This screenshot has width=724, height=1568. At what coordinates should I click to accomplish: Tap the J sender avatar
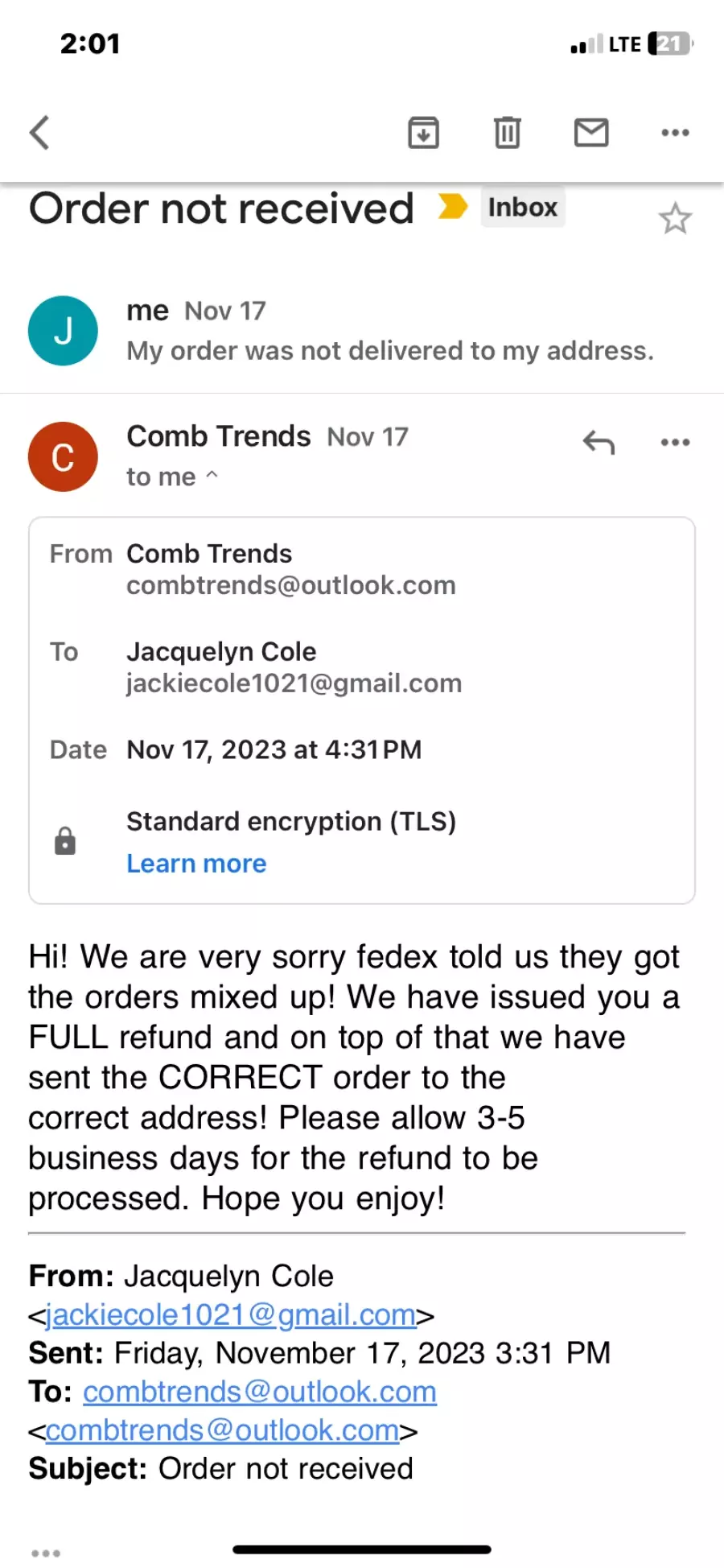click(x=63, y=331)
